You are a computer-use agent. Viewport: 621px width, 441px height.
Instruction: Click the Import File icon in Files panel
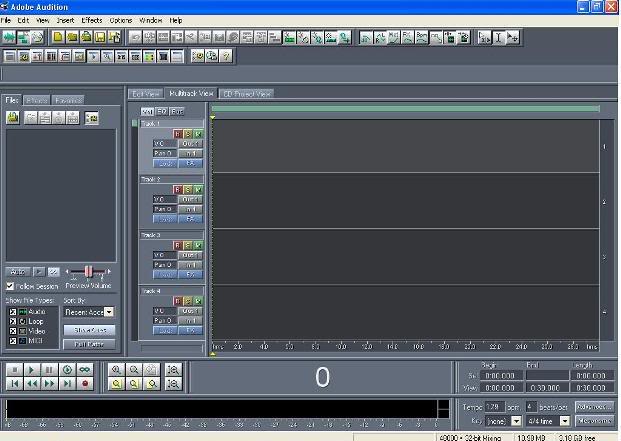pos(13,118)
